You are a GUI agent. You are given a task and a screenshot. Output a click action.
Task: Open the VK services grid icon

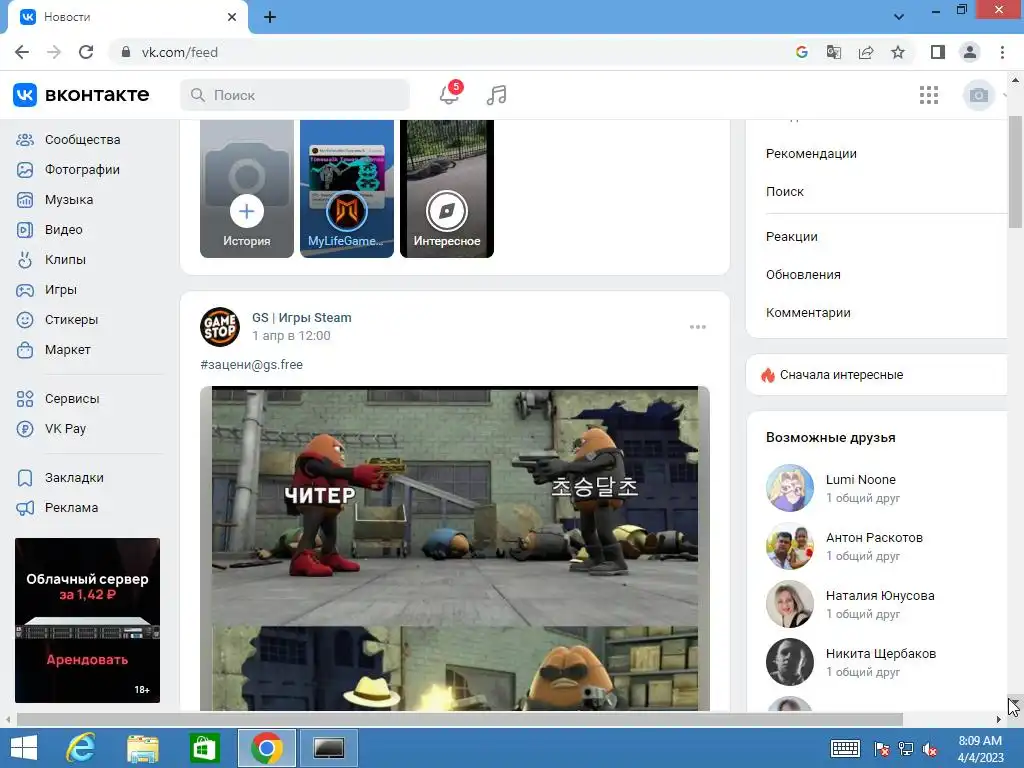coord(929,95)
